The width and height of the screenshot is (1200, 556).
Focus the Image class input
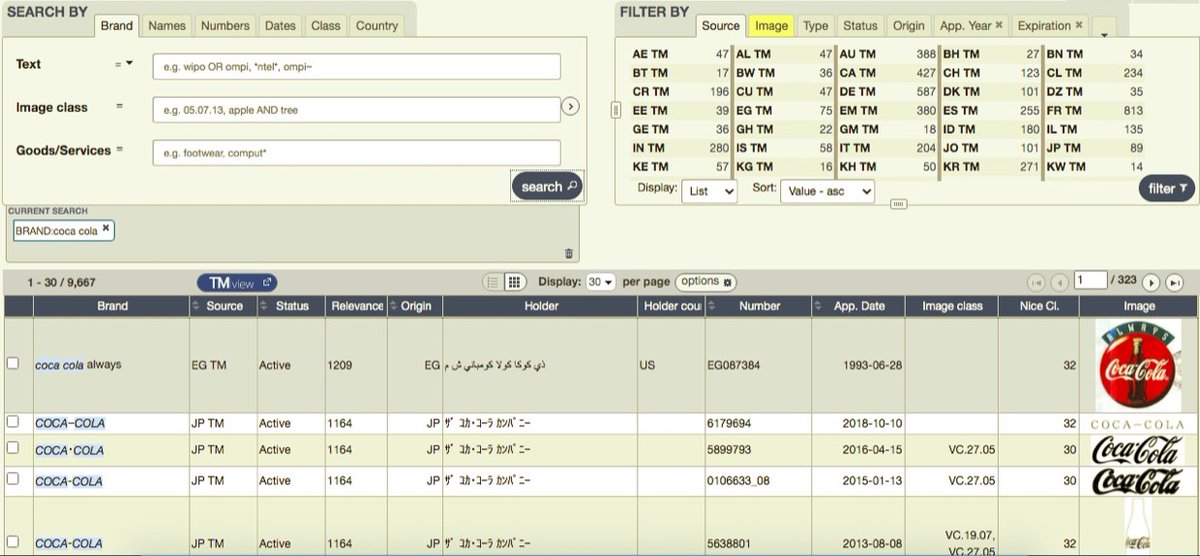click(356, 109)
